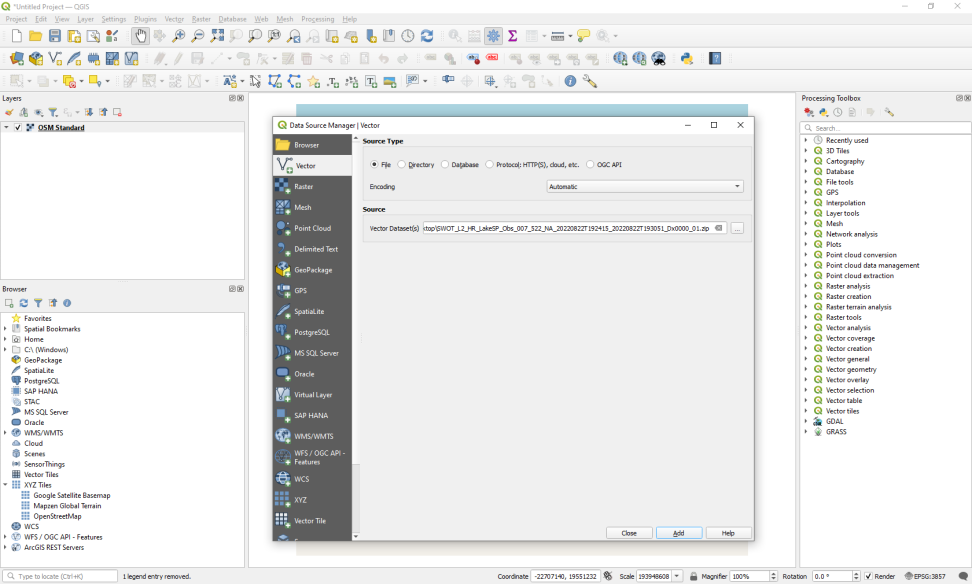Browse for vector dataset with ellipsis button
972x584 pixels.
(x=737, y=228)
